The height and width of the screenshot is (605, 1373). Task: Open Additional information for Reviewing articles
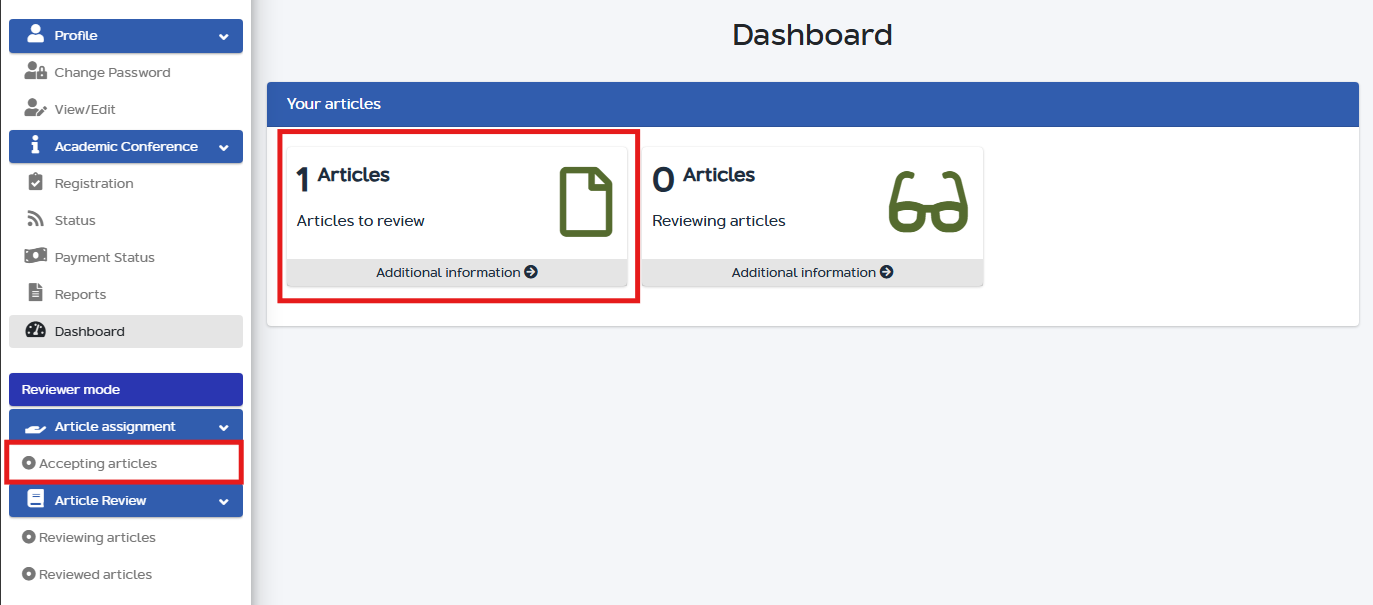pyautogui.click(x=812, y=272)
